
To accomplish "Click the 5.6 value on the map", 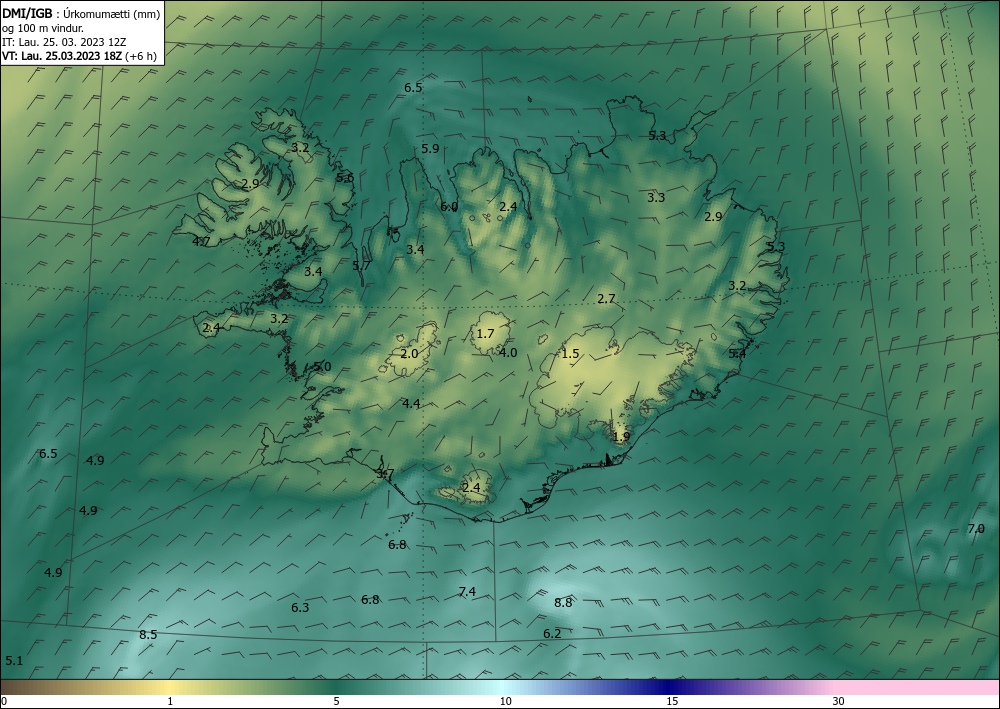I will 345,177.
